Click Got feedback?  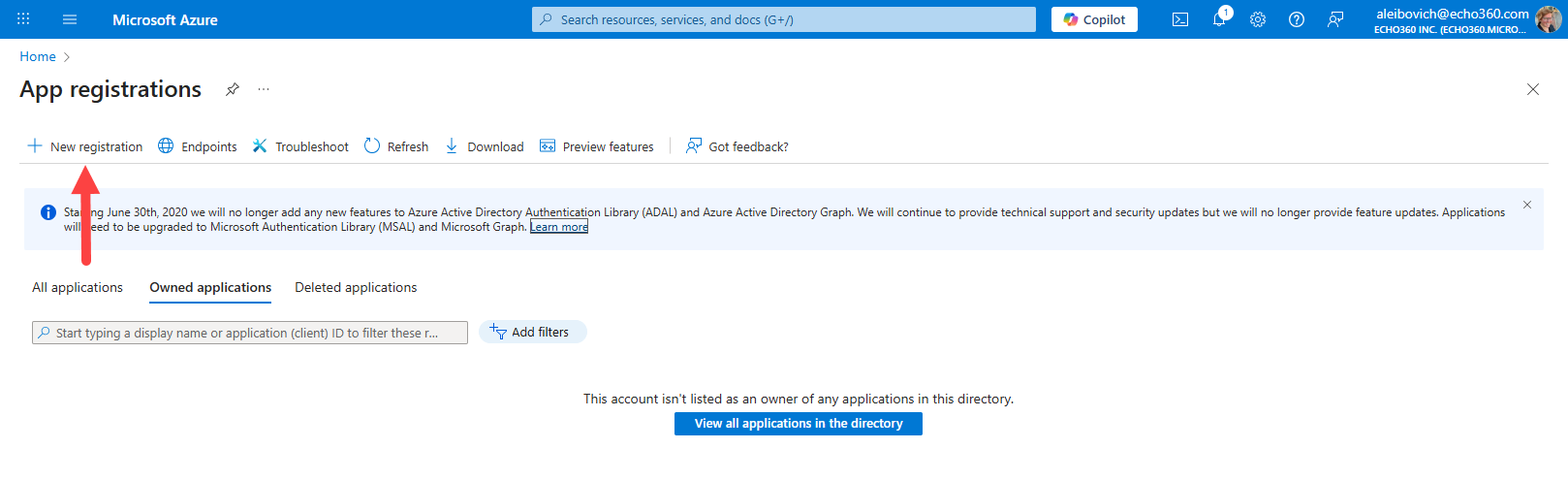click(x=737, y=146)
